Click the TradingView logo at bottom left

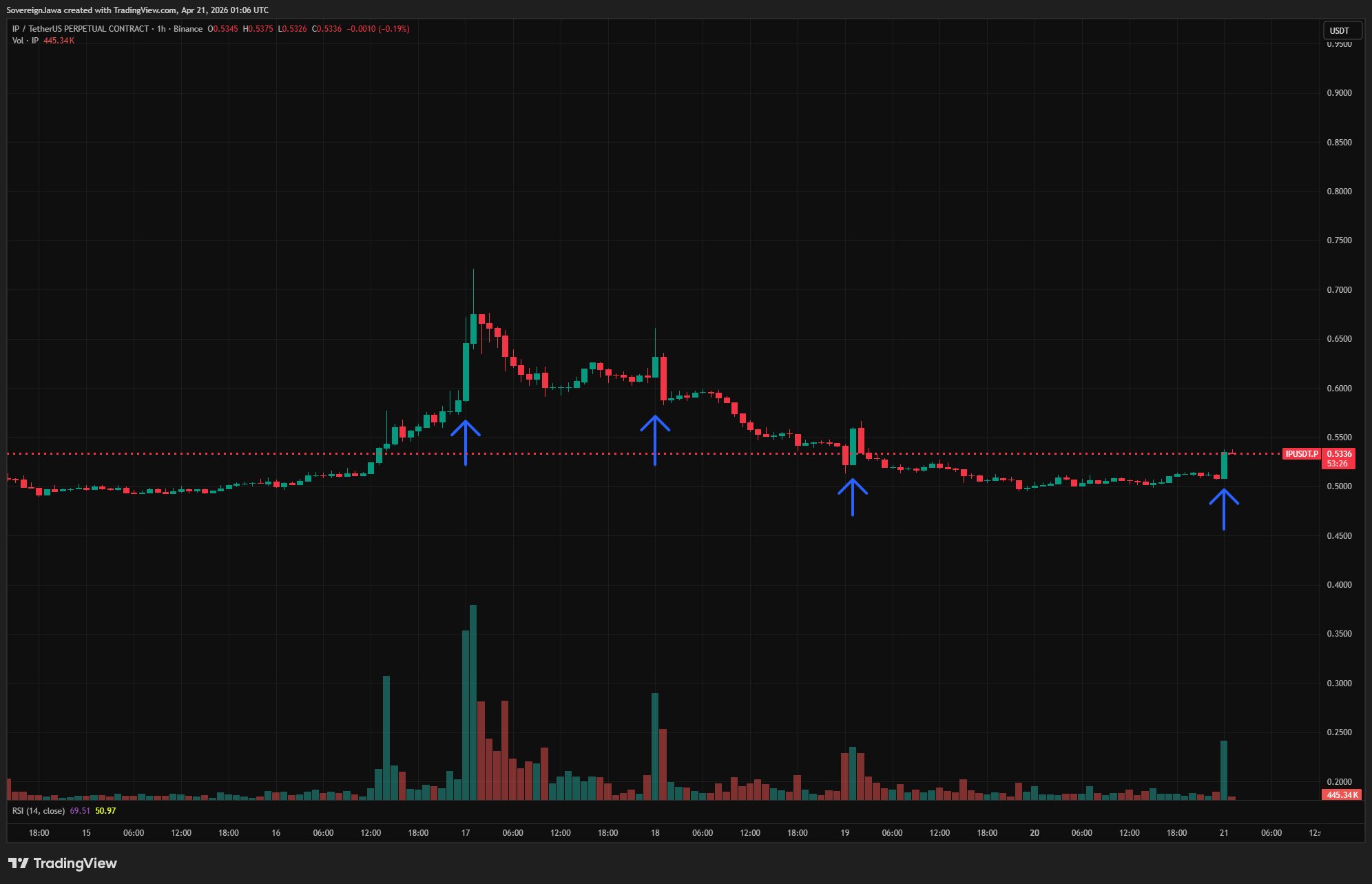tap(63, 863)
